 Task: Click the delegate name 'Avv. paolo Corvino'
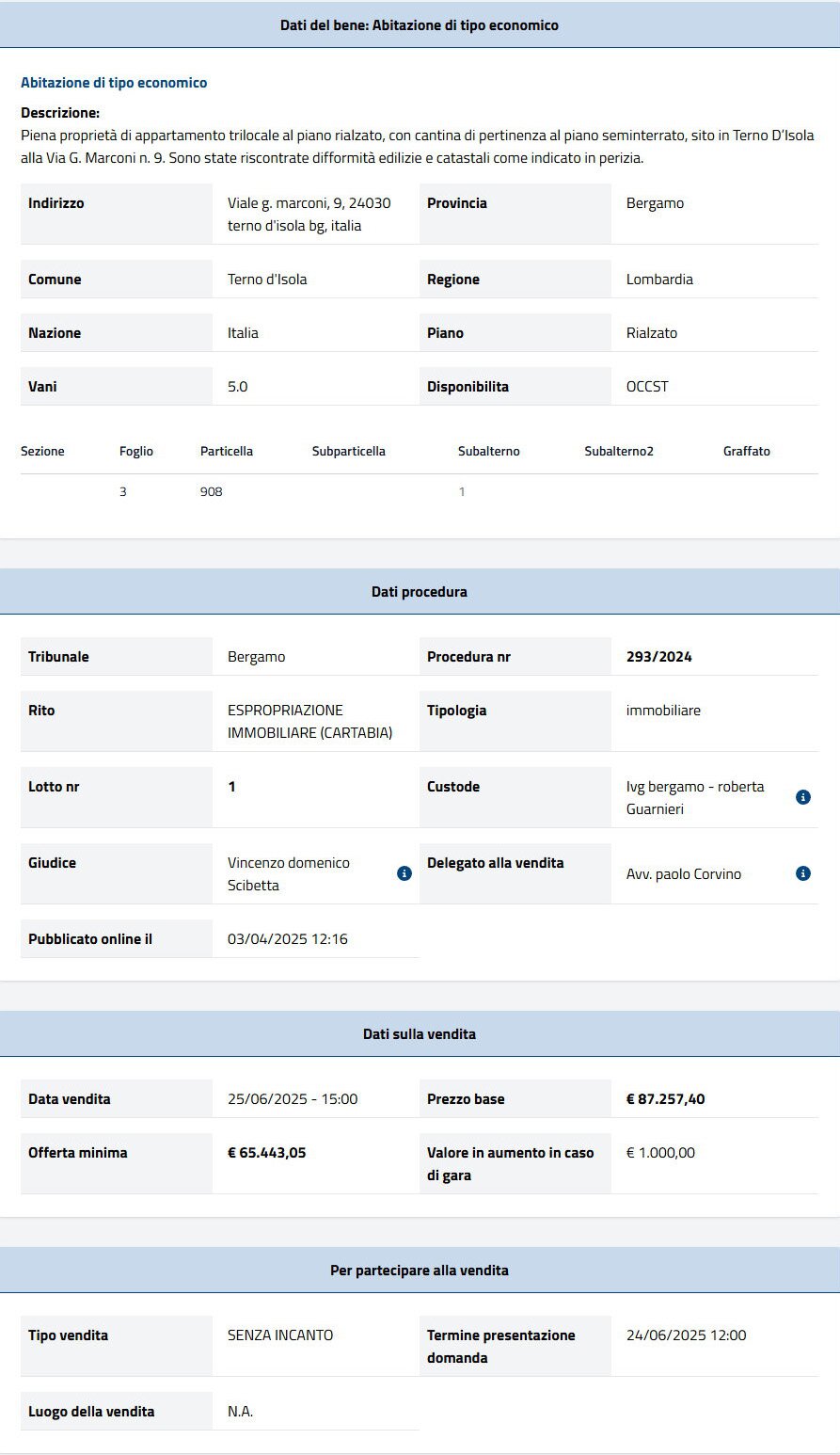point(684,874)
